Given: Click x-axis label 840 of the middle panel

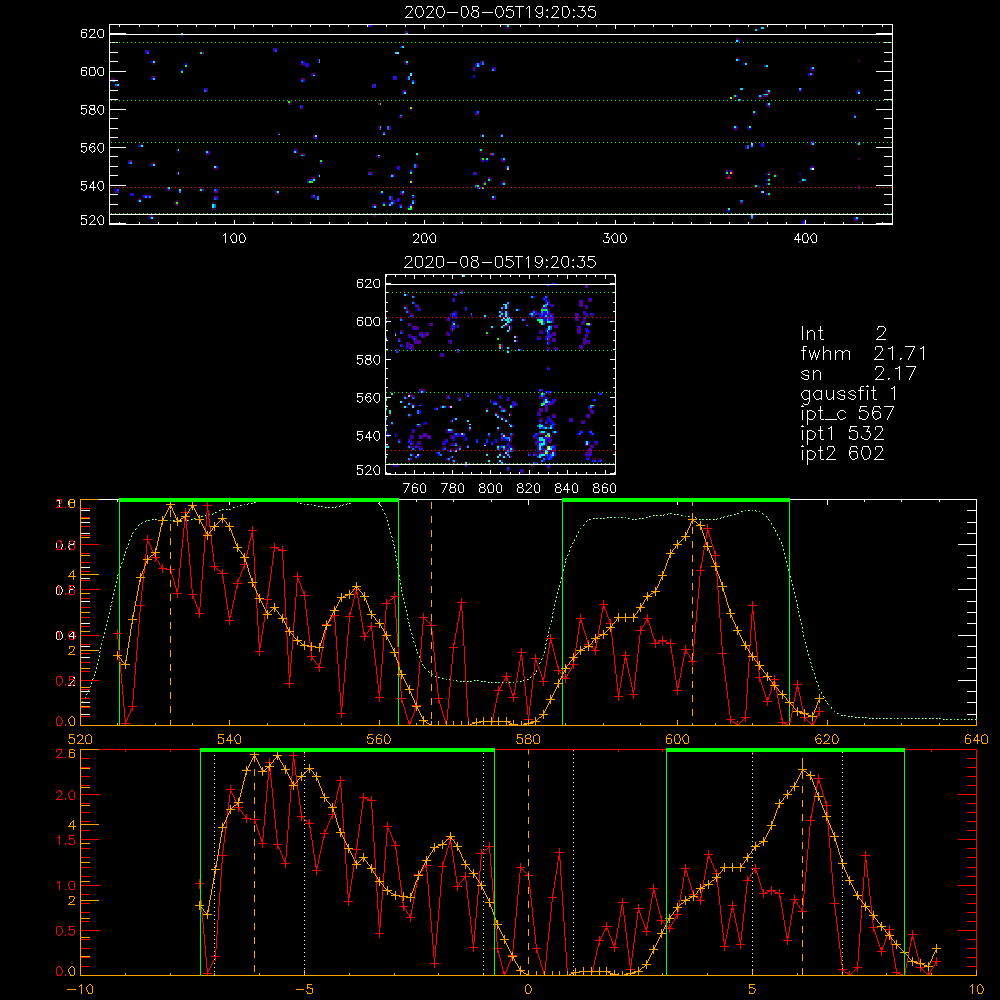Looking at the screenshot, I should click(x=566, y=489).
